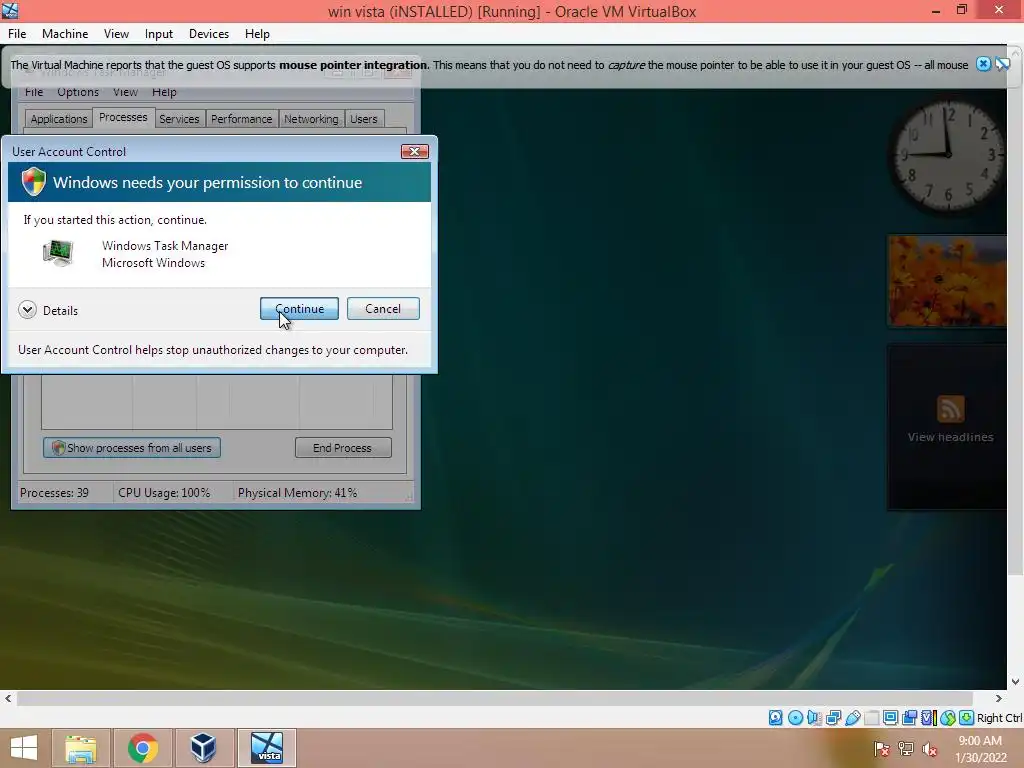This screenshot has height=768, width=1024.
Task: Open the VirtualBox View menu
Action: click(116, 34)
